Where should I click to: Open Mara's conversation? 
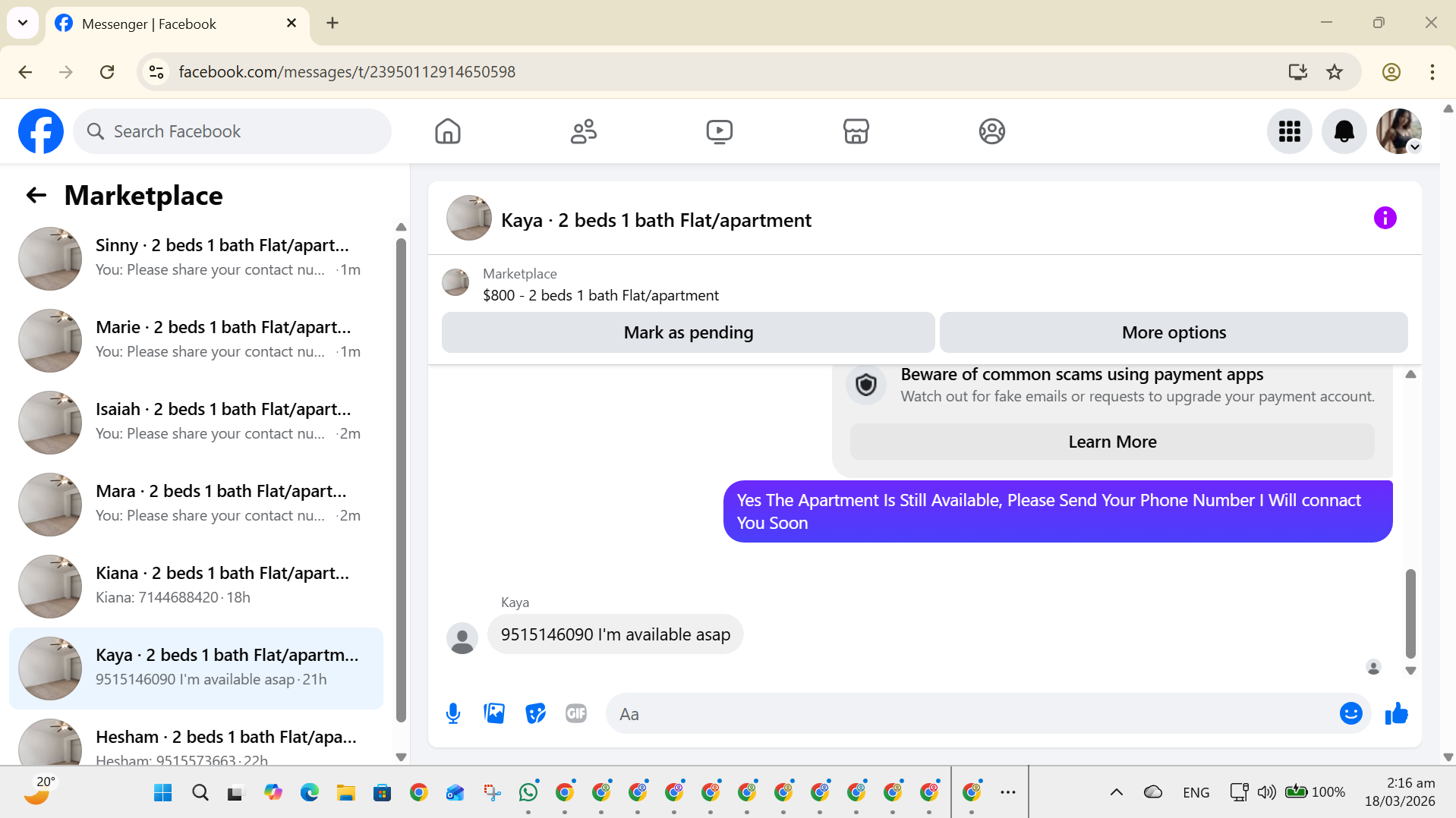click(x=196, y=504)
